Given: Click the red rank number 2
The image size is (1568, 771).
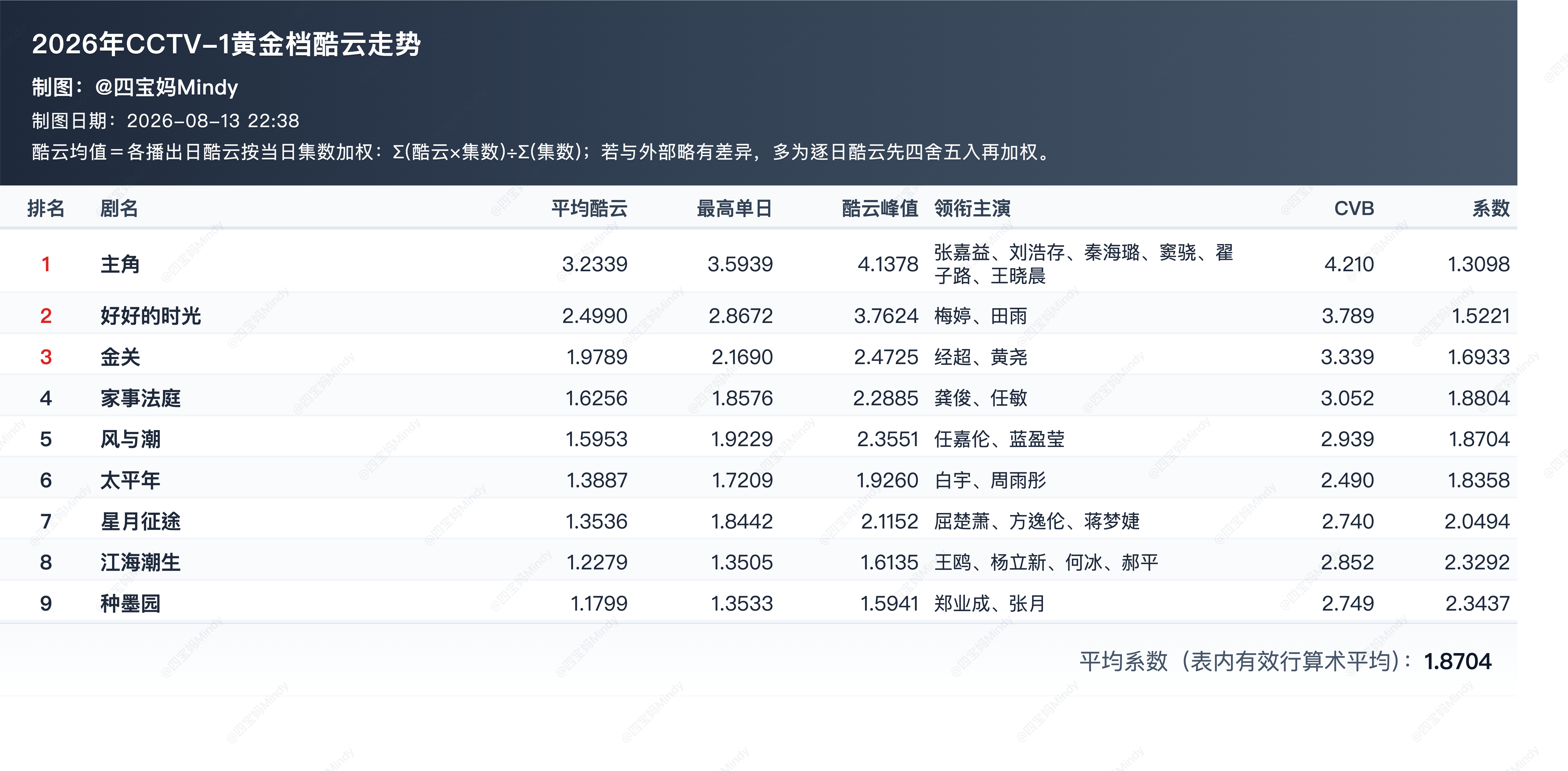Looking at the screenshot, I should pyautogui.click(x=46, y=316).
